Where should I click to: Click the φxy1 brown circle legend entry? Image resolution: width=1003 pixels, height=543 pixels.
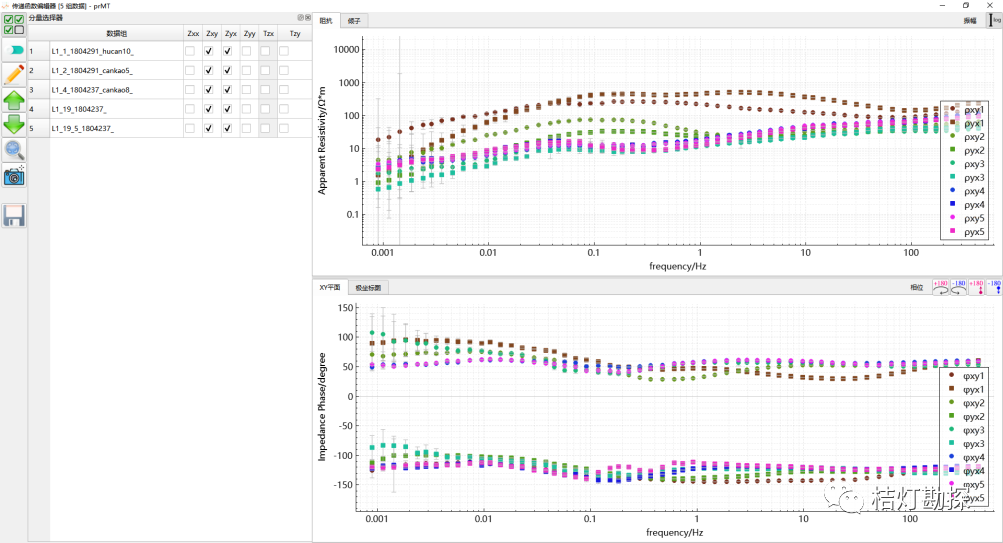tap(967, 375)
